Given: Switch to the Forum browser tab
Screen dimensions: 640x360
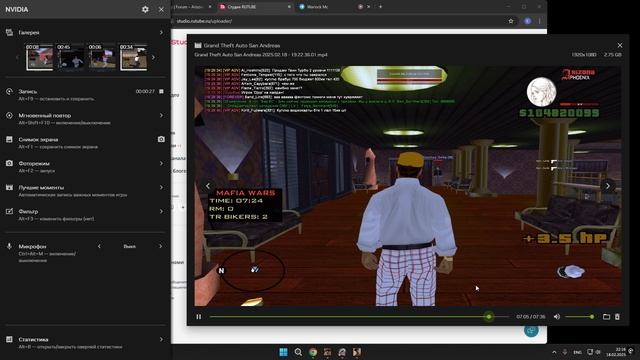Looking at the screenshot, I should [x=192, y=7].
